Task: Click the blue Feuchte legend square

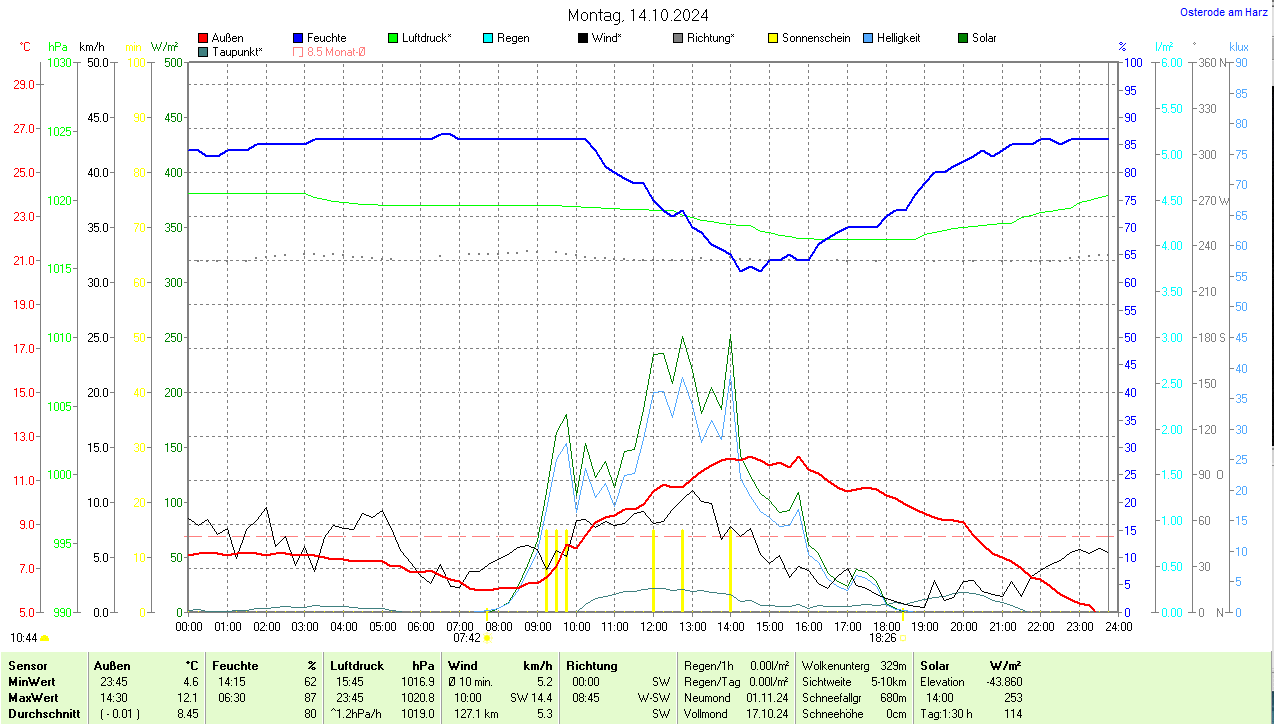Action: tap(297, 38)
